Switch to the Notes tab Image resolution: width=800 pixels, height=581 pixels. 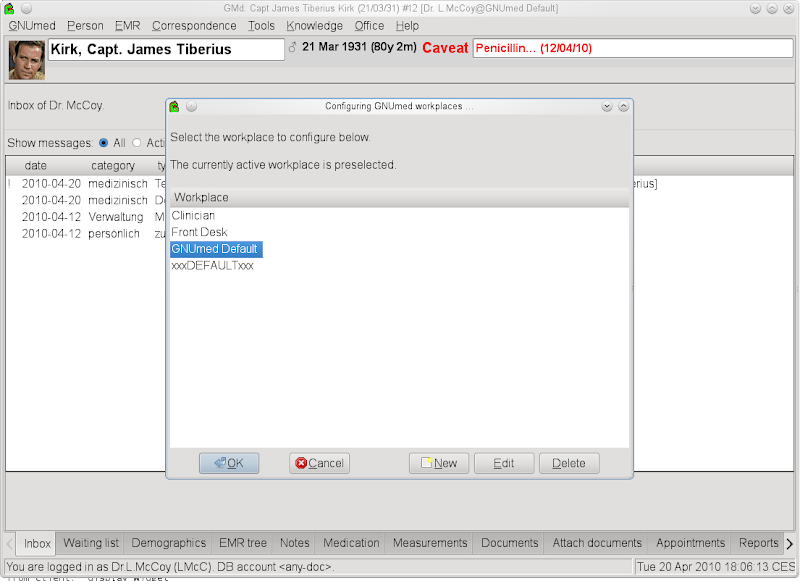click(x=294, y=543)
